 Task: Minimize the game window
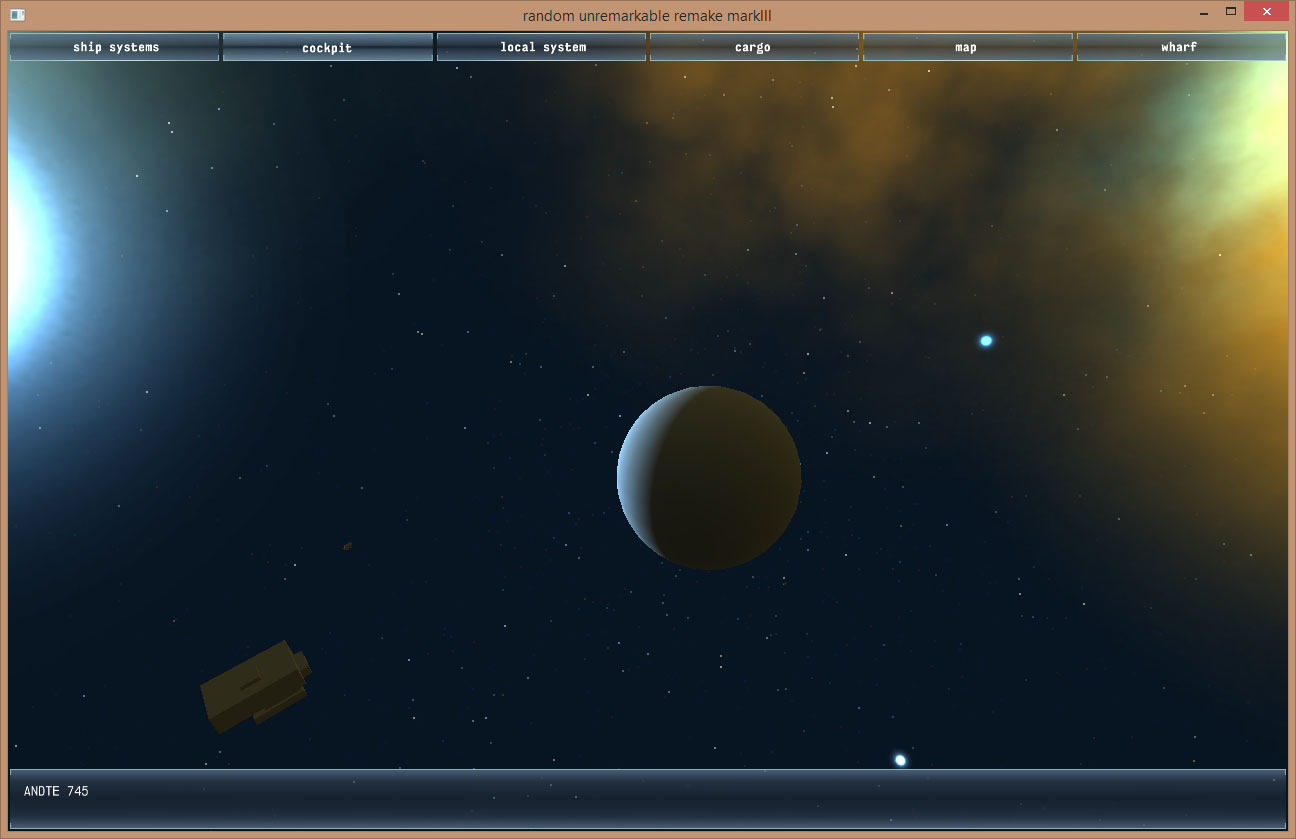coord(1203,13)
